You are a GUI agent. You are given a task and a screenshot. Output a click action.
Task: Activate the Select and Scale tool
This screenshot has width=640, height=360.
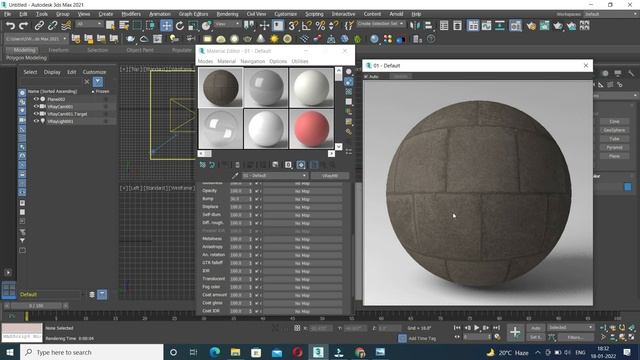tap(193, 26)
